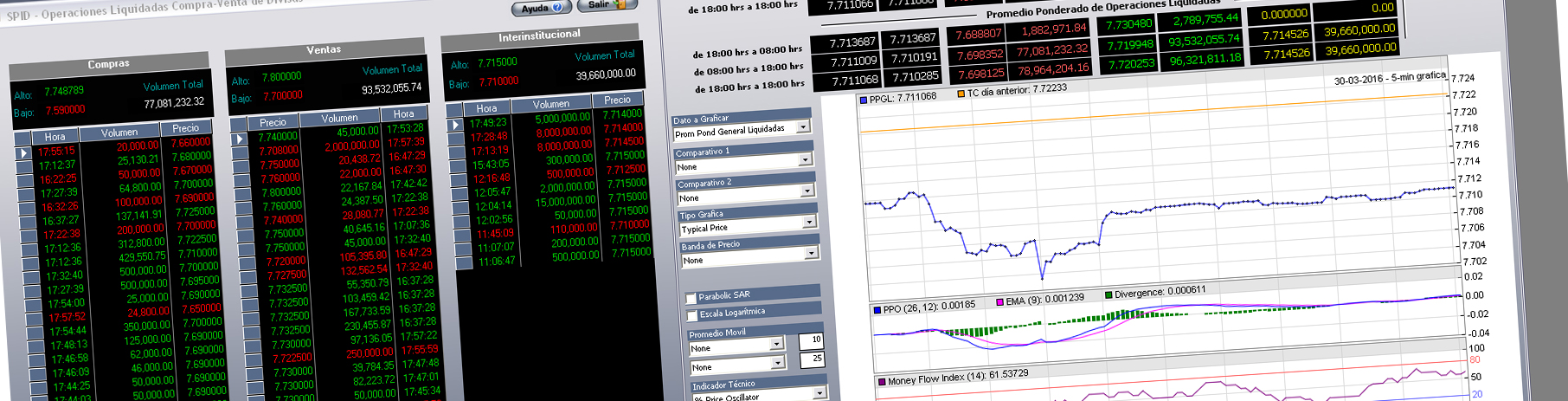
Task: Click the Ayuda help button
Action: [x=541, y=9]
